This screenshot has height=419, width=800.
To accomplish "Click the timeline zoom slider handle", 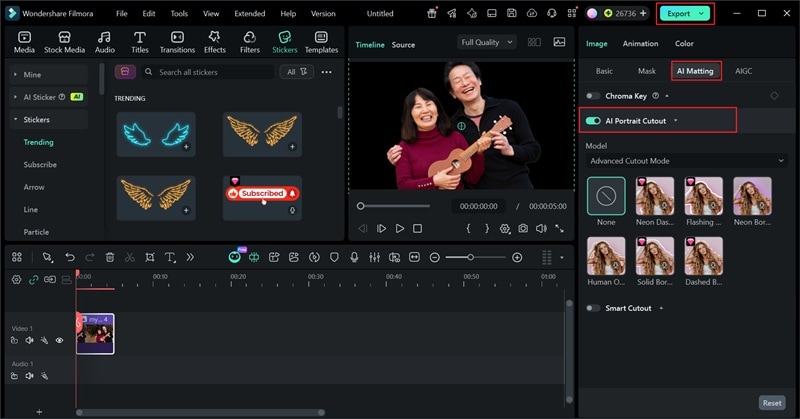I will pos(472,257).
